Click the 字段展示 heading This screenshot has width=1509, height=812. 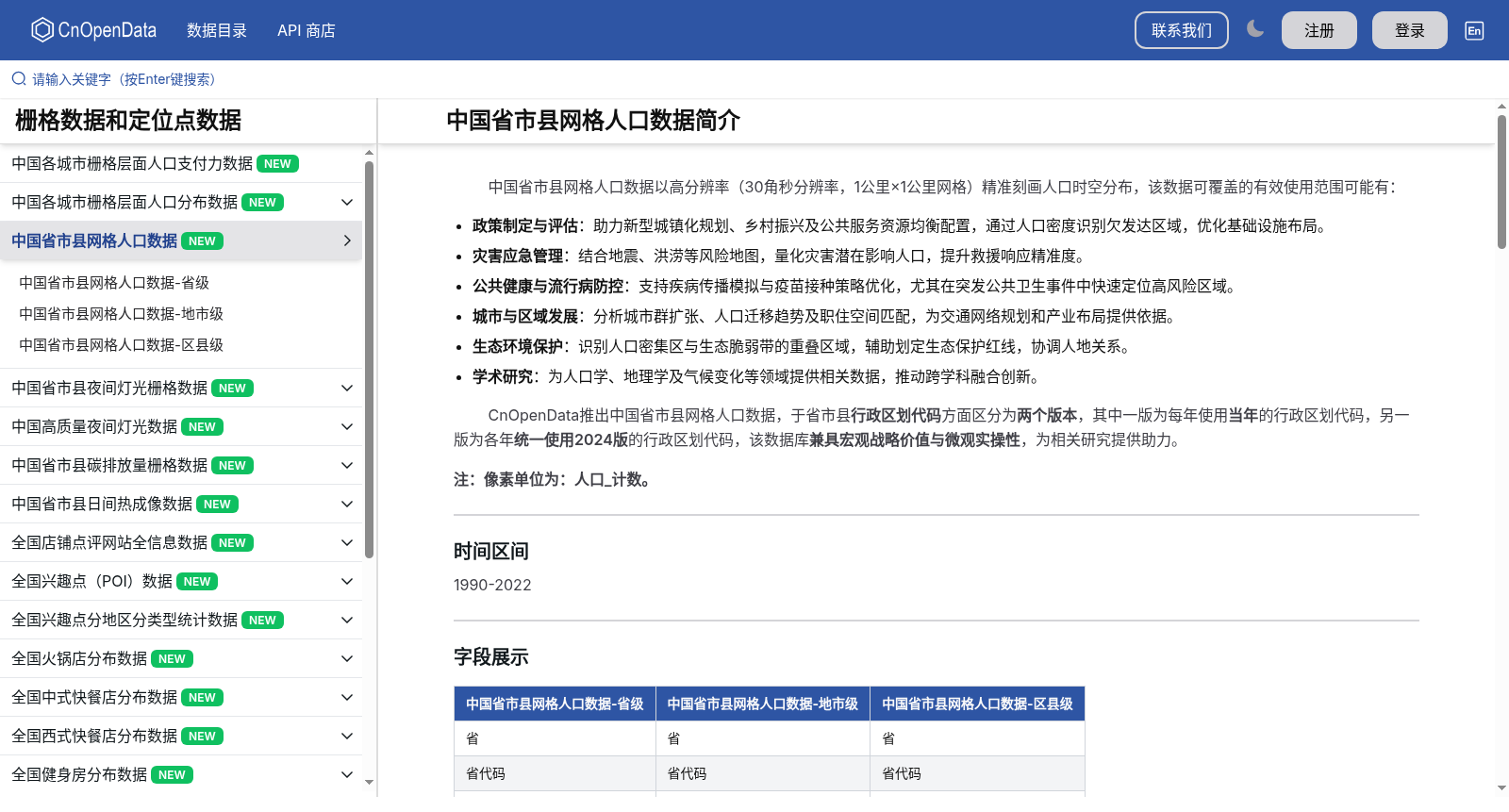pyautogui.click(x=491, y=656)
